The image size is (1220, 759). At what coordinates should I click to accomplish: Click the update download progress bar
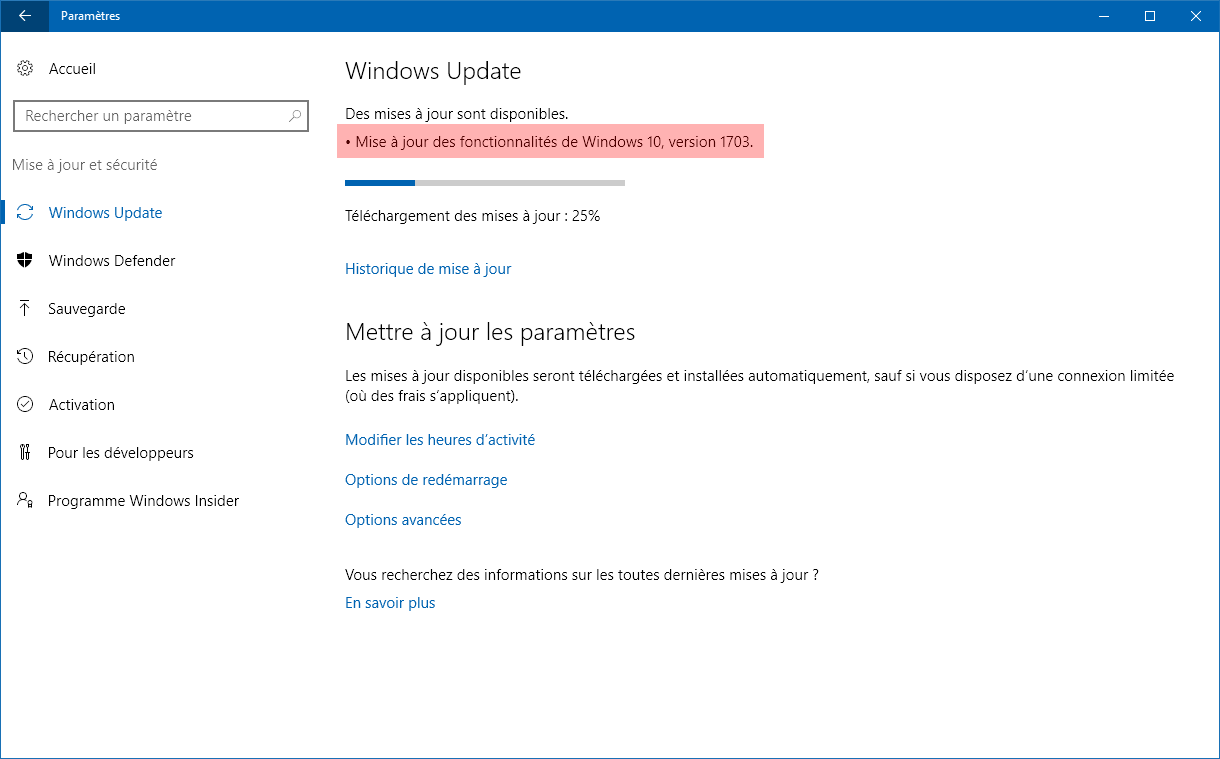click(485, 183)
